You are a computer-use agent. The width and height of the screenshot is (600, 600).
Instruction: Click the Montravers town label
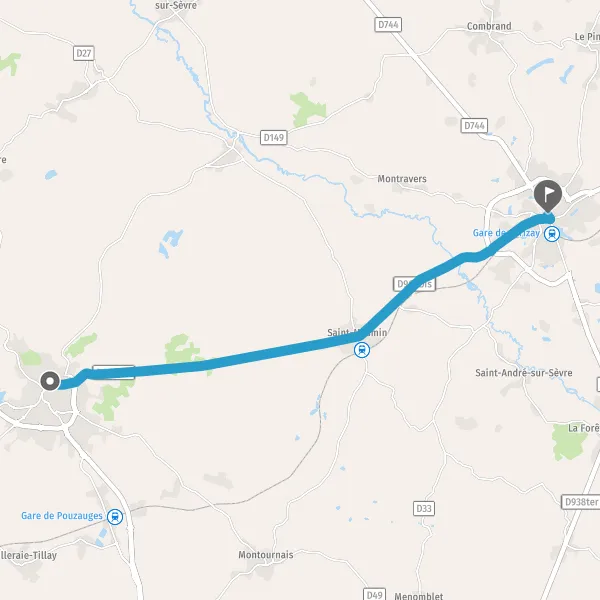pyautogui.click(x=402, y=179)
